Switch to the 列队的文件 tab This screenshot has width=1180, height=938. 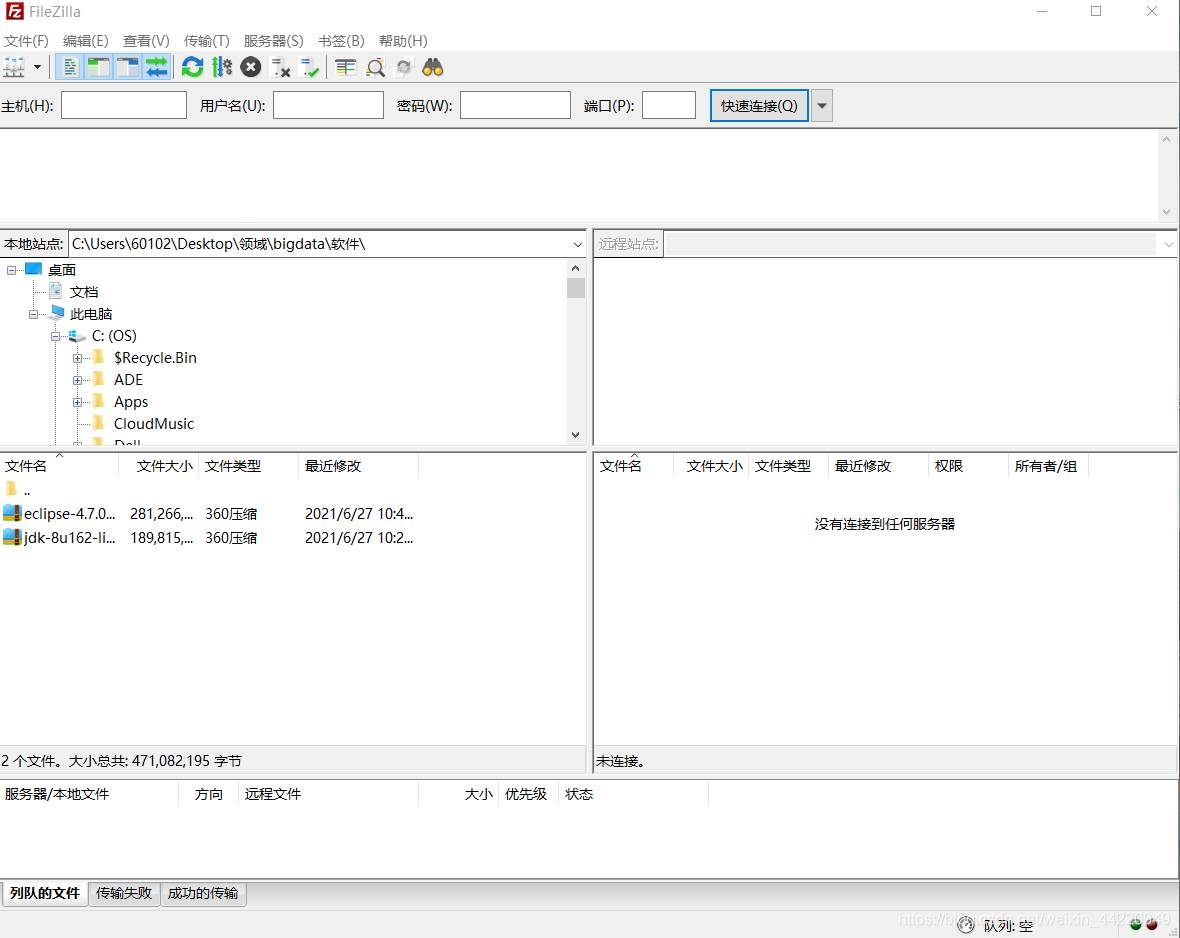pyautogui.click(x=44, y=894)
